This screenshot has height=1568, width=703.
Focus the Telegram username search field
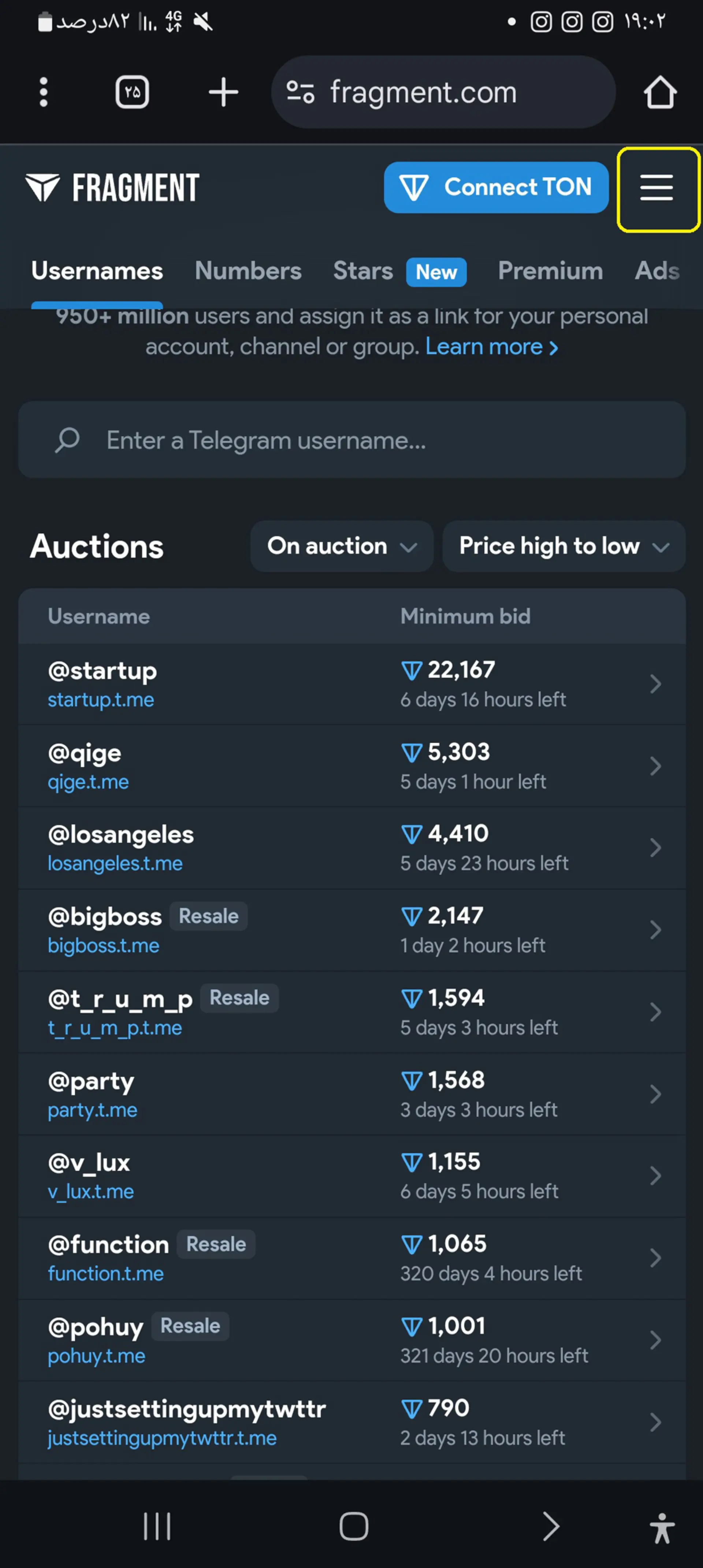(352, 440)
